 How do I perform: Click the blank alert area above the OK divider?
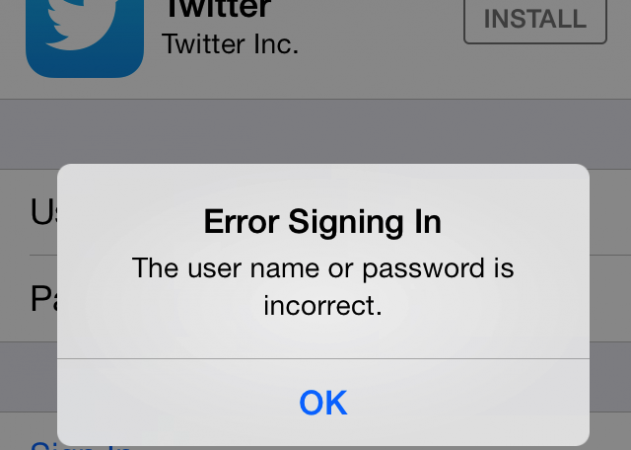[x=323, y=338]
